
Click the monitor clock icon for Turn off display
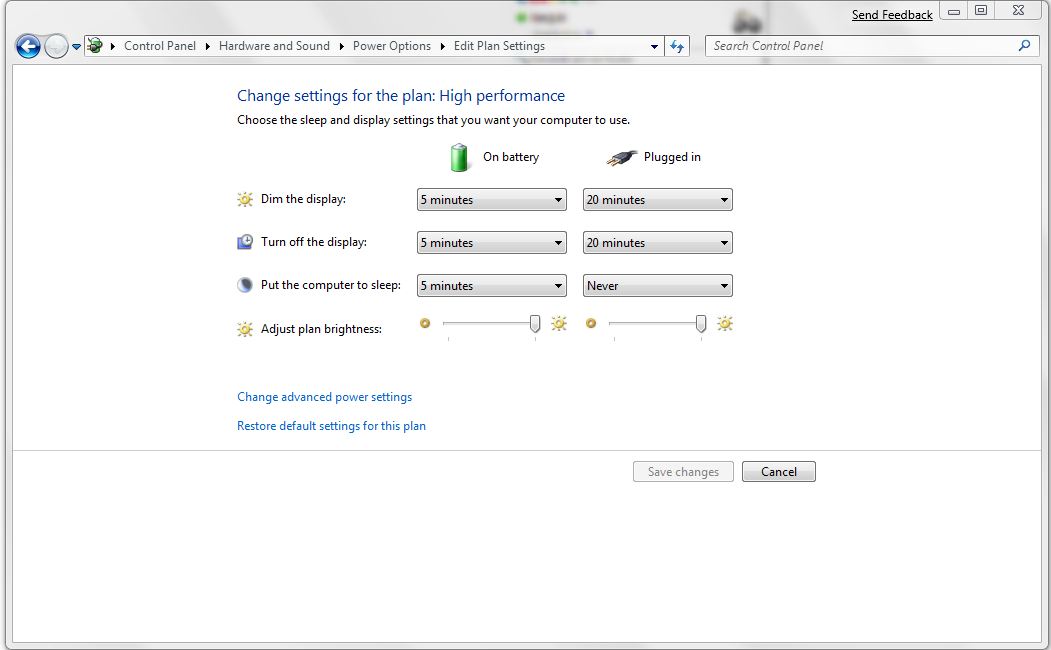[x=245, y=242]
